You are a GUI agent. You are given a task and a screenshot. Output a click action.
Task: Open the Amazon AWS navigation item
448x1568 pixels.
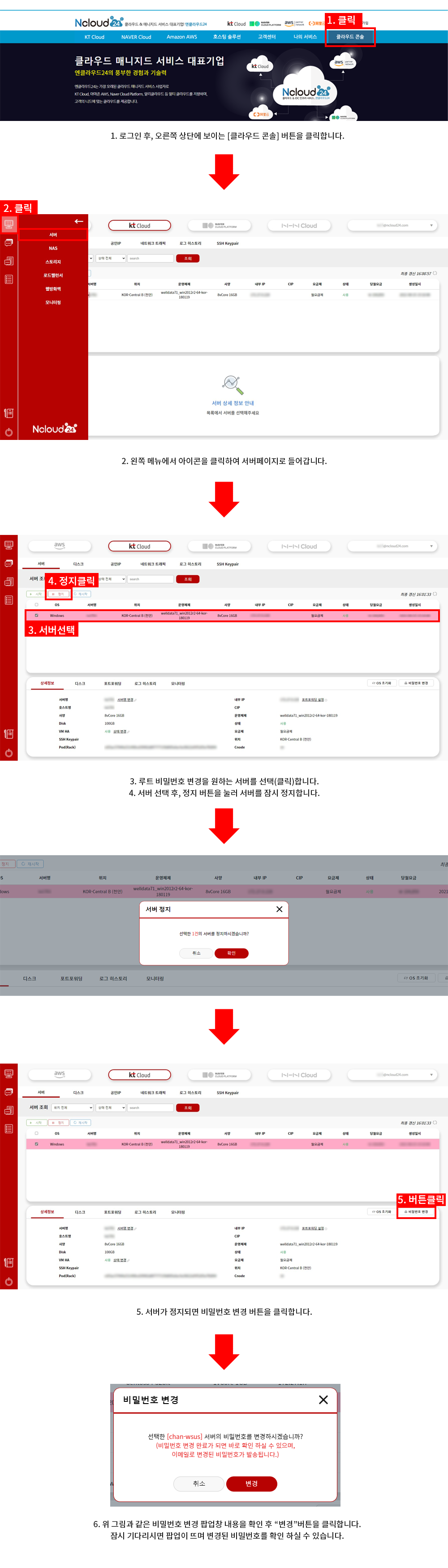(181, 37)
